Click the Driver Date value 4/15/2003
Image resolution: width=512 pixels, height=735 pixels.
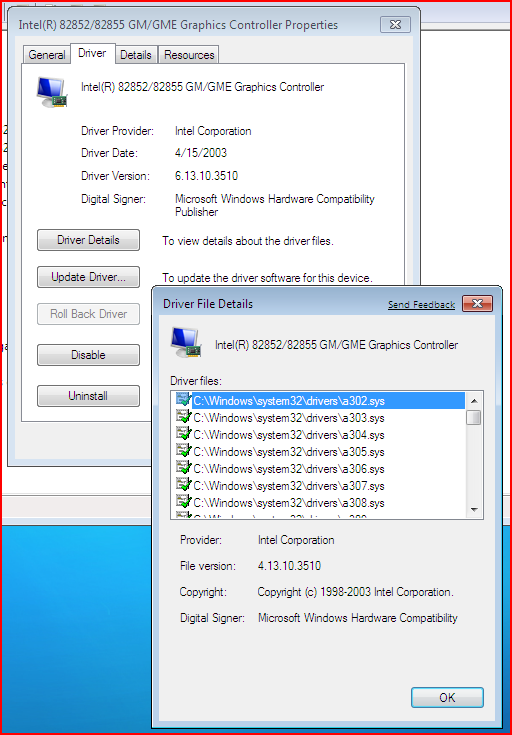tap(201, 153)
